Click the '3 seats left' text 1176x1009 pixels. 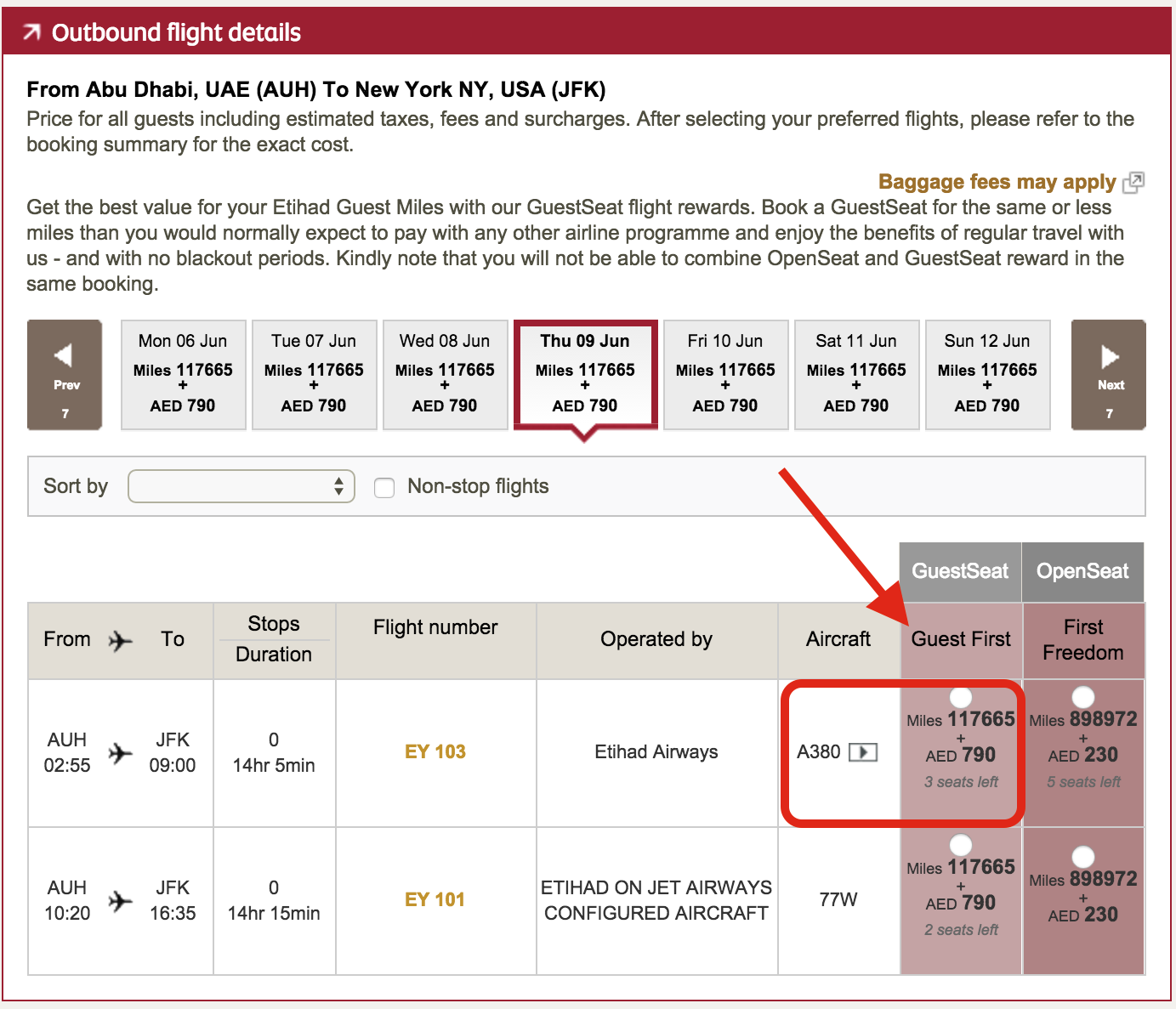[x=961, y=782]
